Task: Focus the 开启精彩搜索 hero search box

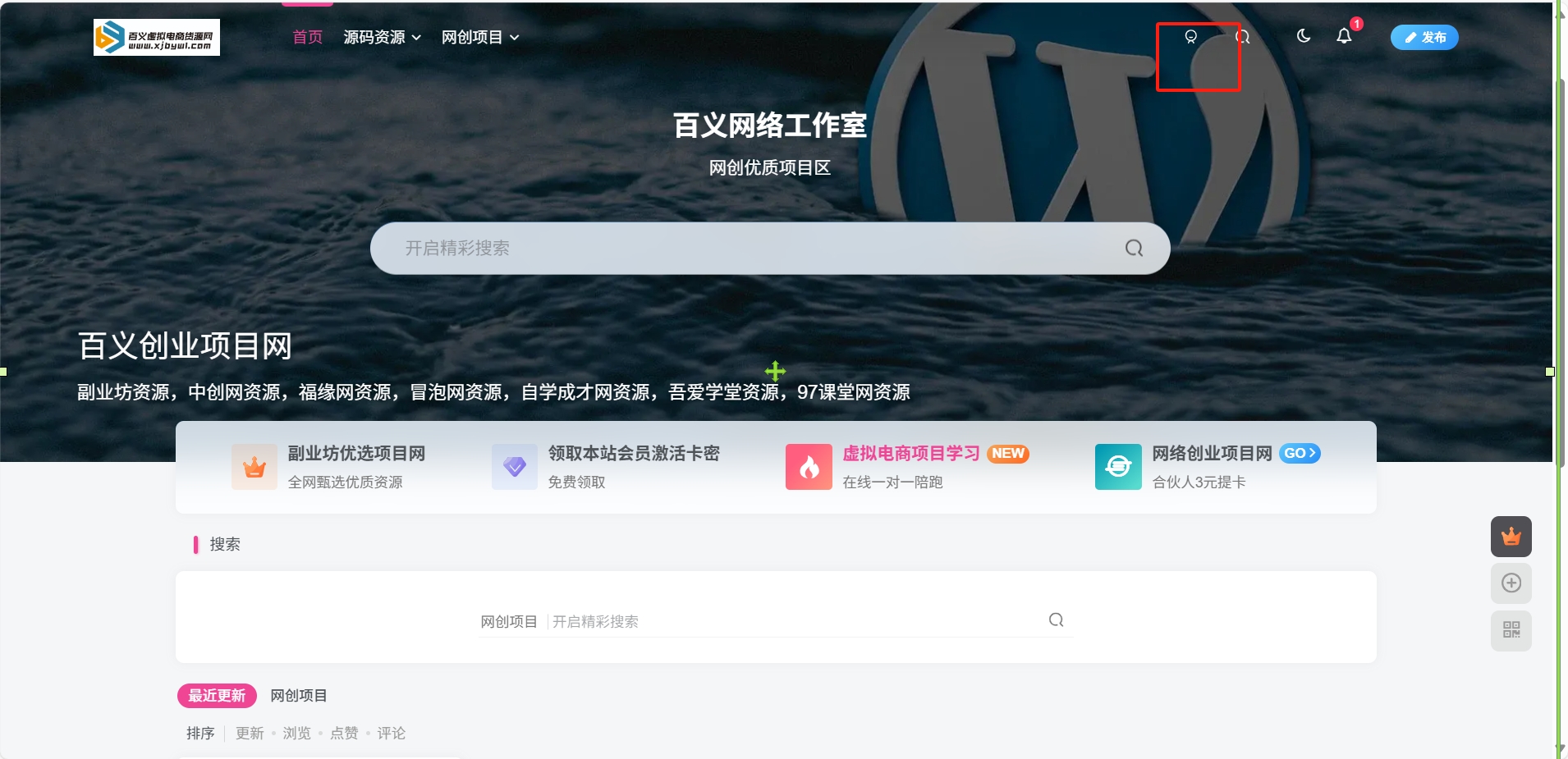Action: pyautogui.click(x=770, y=248)
